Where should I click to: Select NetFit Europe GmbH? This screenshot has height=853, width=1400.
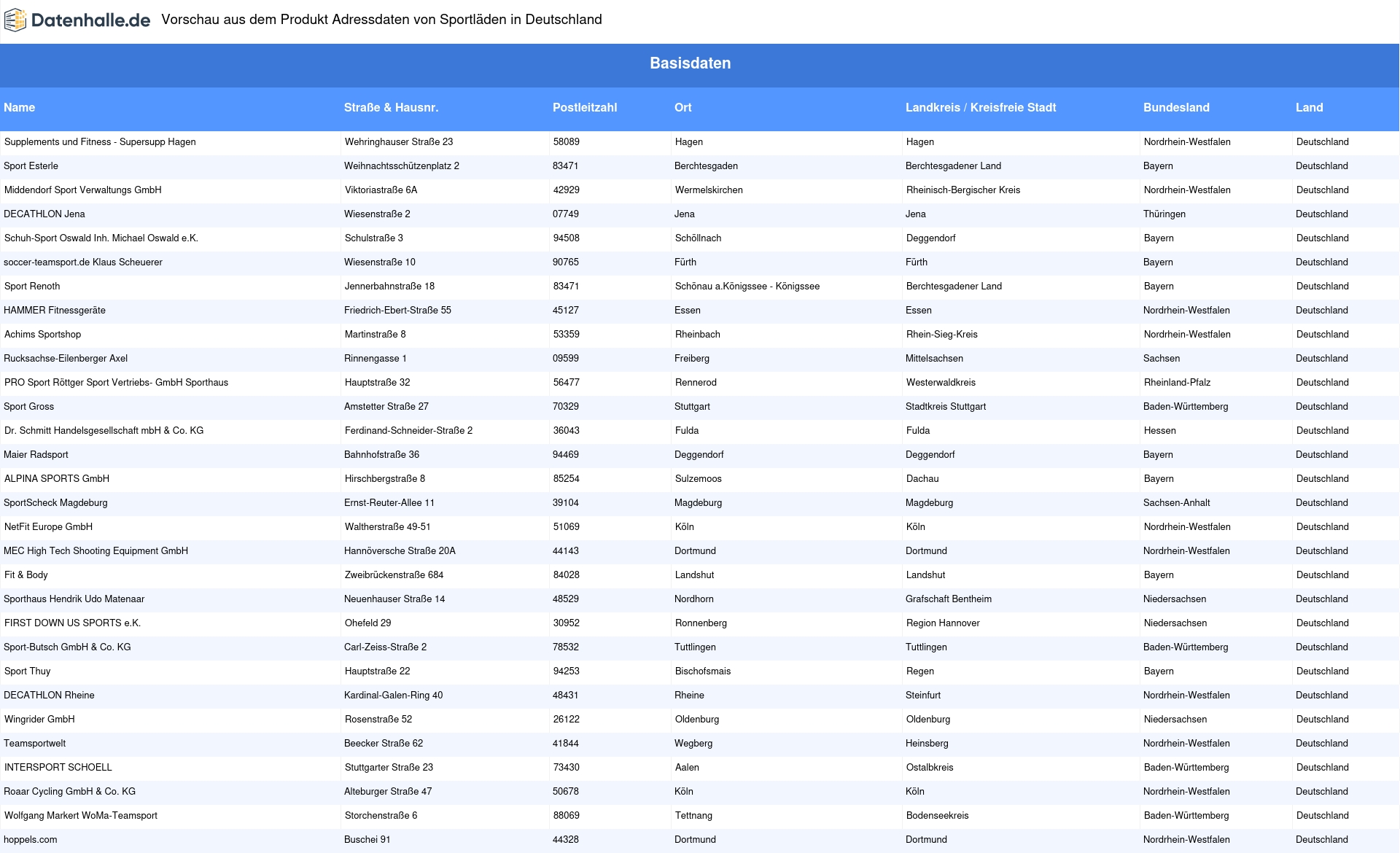pos(48,527)
